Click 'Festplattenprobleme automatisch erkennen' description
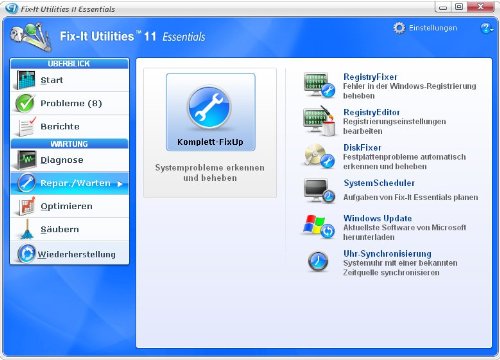The width and height of the screenshot is (500, 360). click(405, 162)
